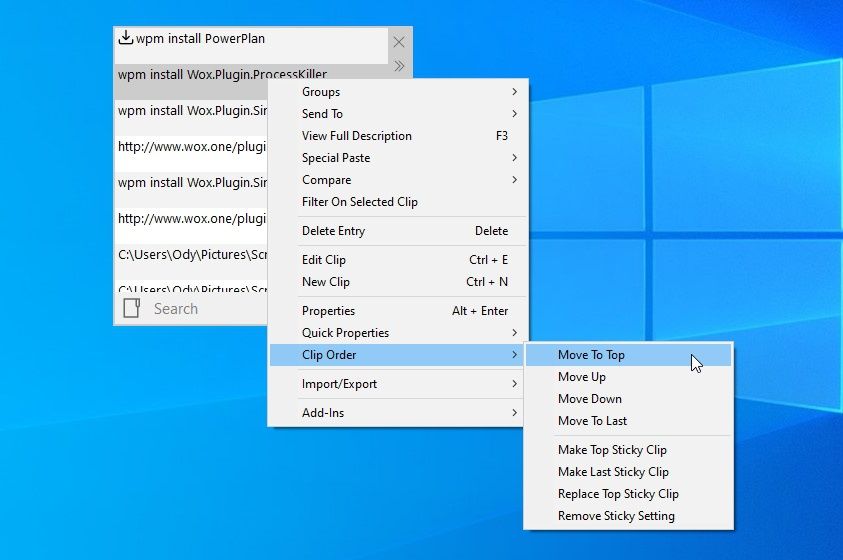Choose New Clip menu entry
The image size is (843, 560).
[398, 282]
